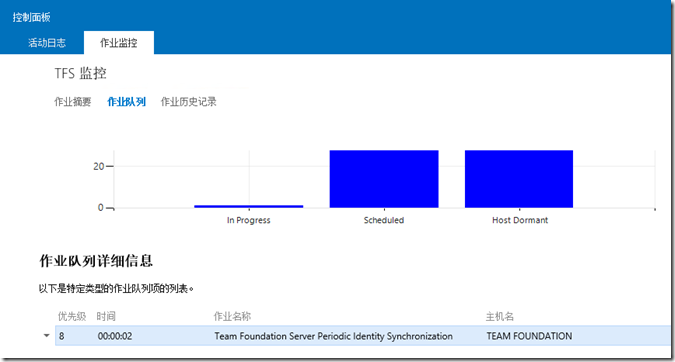675x362 pixels.
Task: Click the 00:00:02 time cell
Action: [115, 336]
